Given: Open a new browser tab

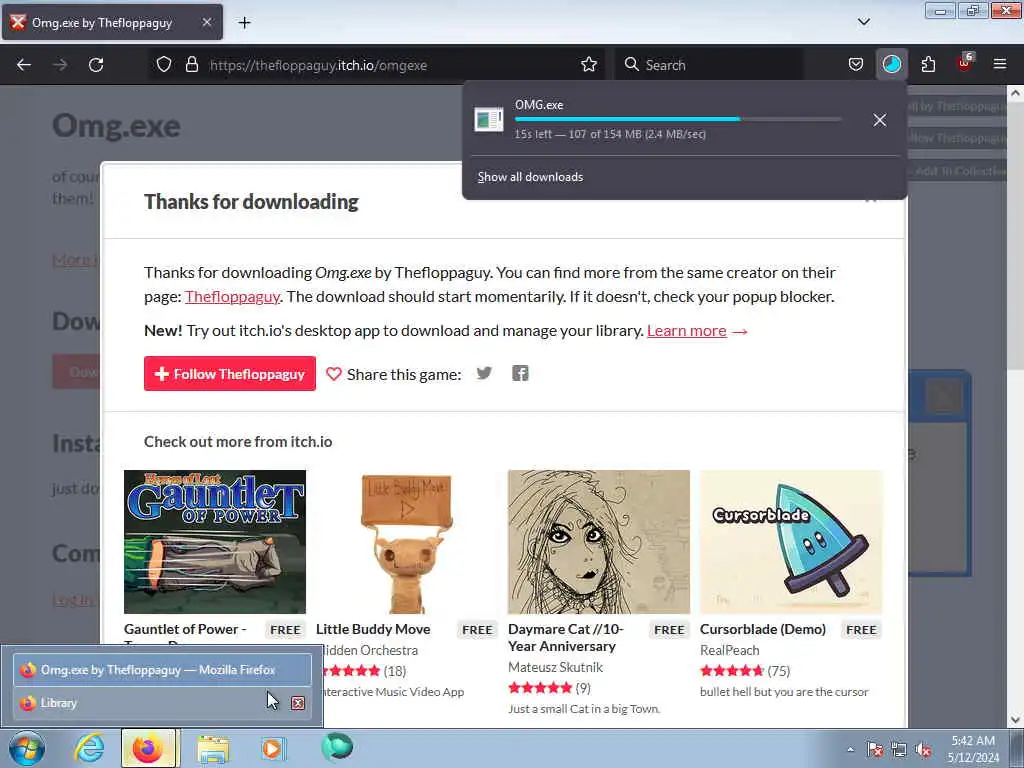Looking at the screenshot, I should (x=244, y=22).
